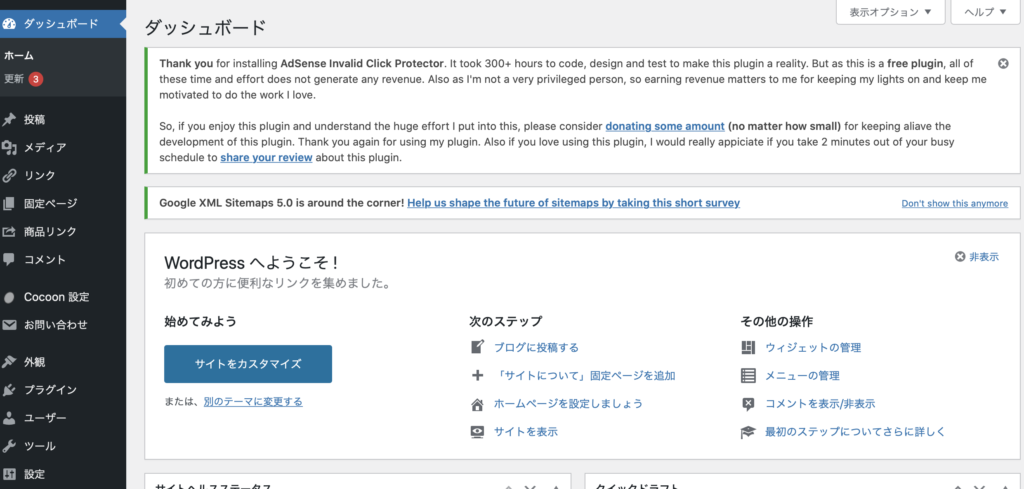Click the share icon next to 商品リンク
This screenshot has height=489, width=1024.
tap(8, 232)
